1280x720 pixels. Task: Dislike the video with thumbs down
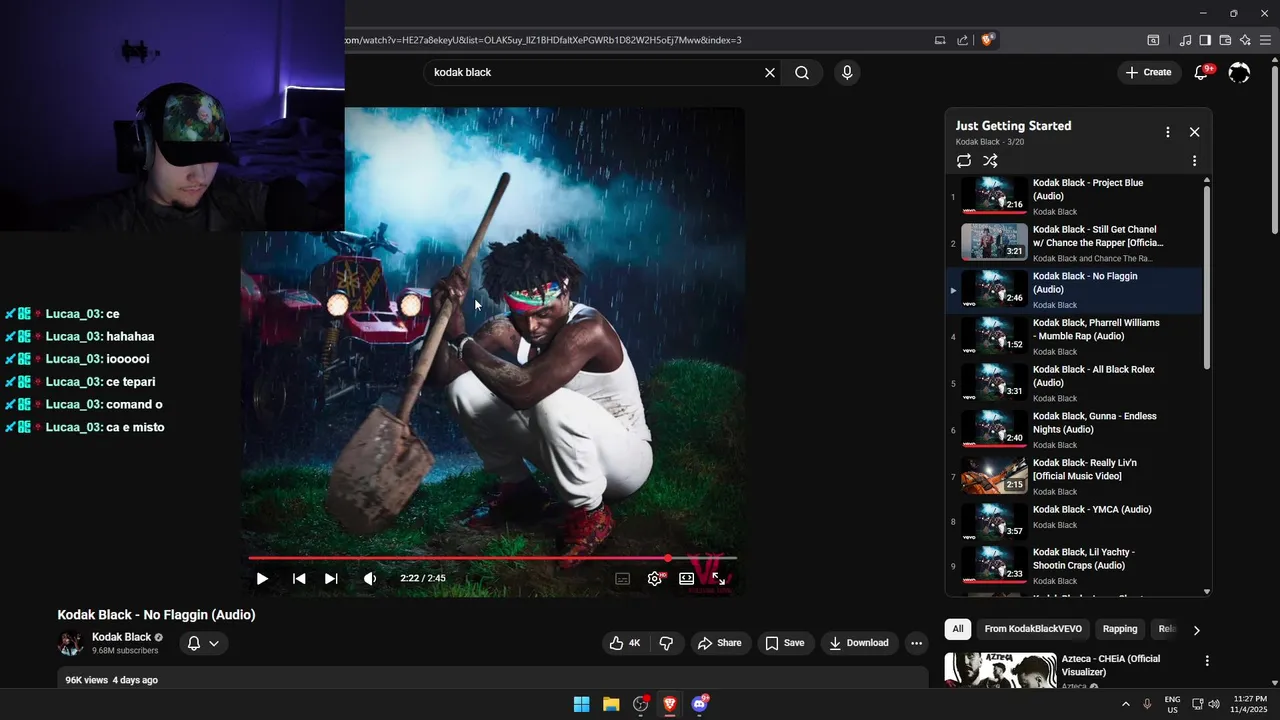pyautogui.click(x=666, y=643)
